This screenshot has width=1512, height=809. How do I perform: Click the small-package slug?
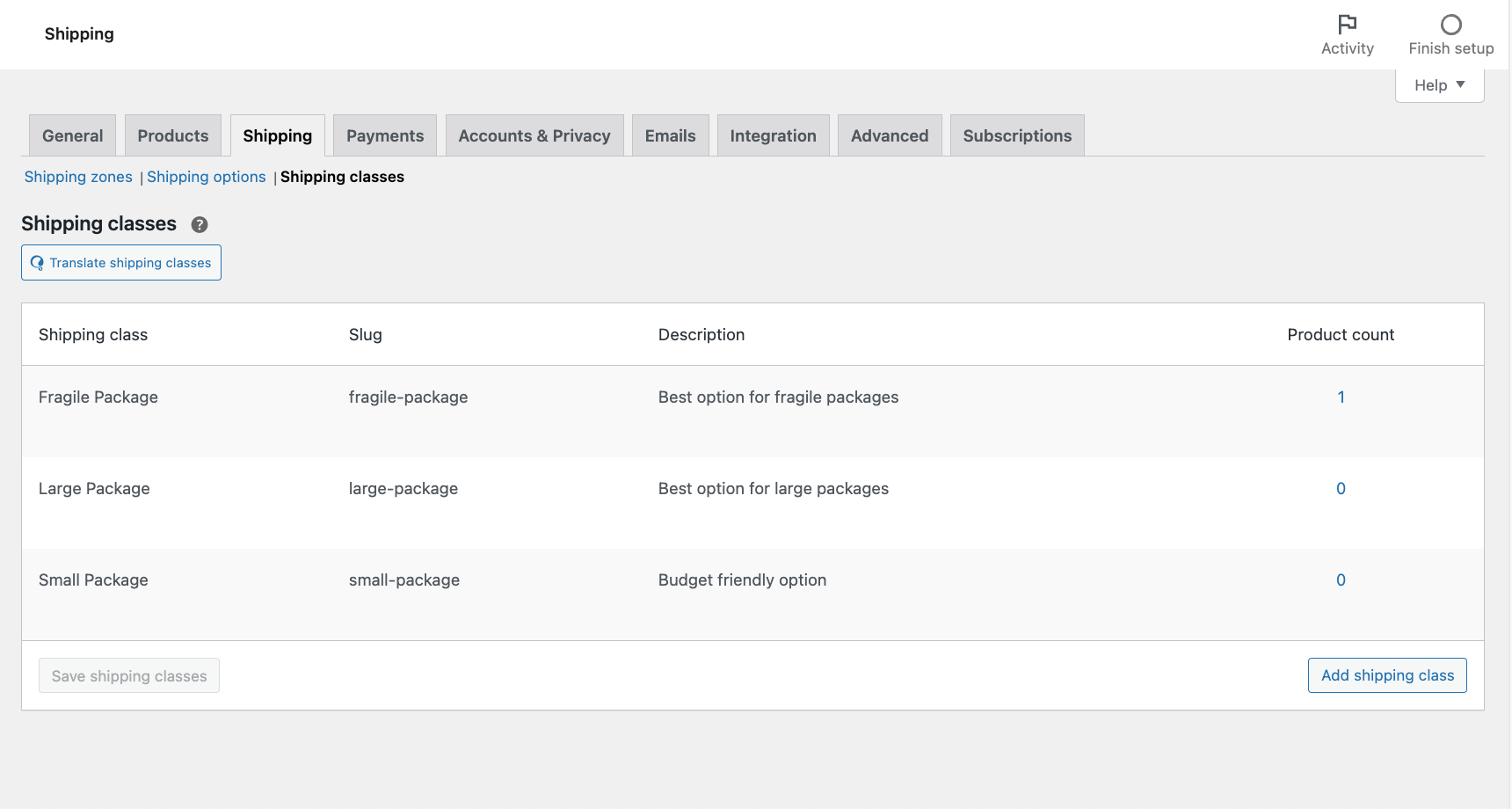pos(404,580)
